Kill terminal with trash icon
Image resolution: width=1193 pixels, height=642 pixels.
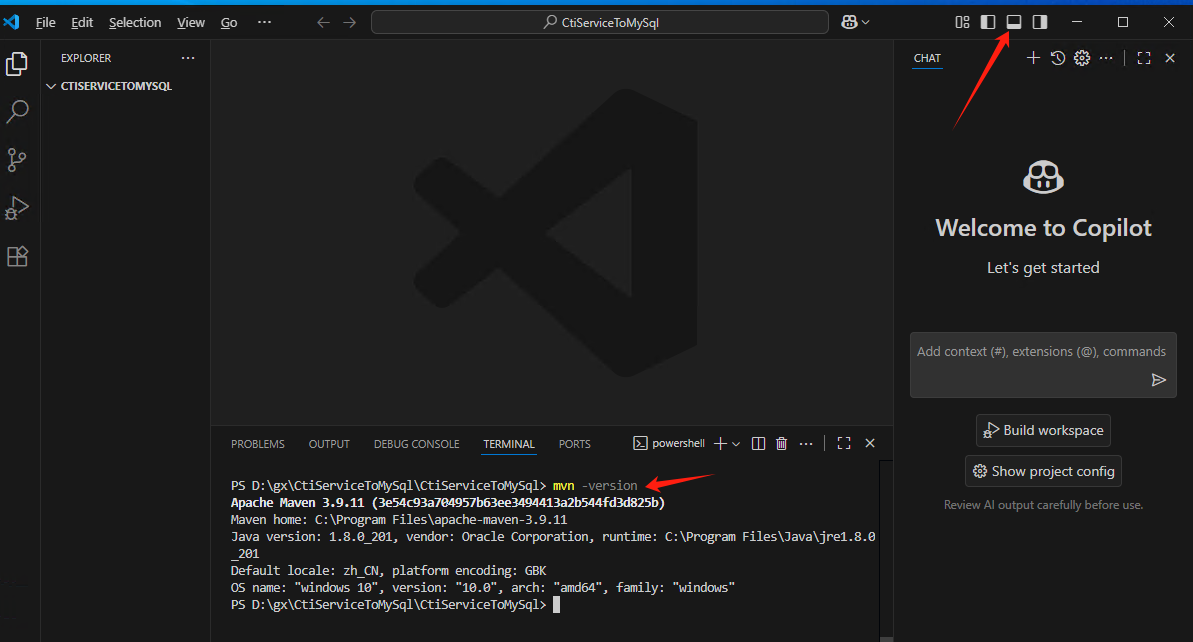click(x=781, y=443)
